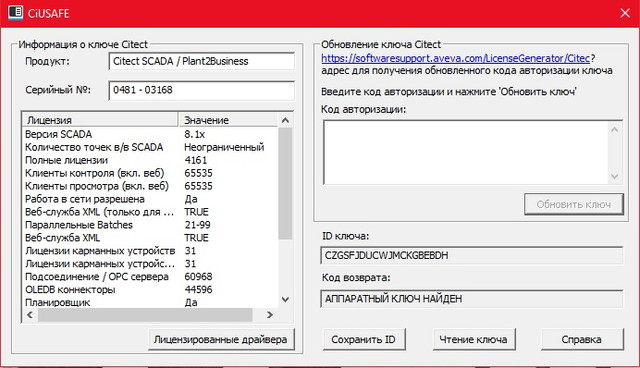Select the Работа в сети разрешена row
Viewport: 640px width, 368px height.
pos(151,199)
